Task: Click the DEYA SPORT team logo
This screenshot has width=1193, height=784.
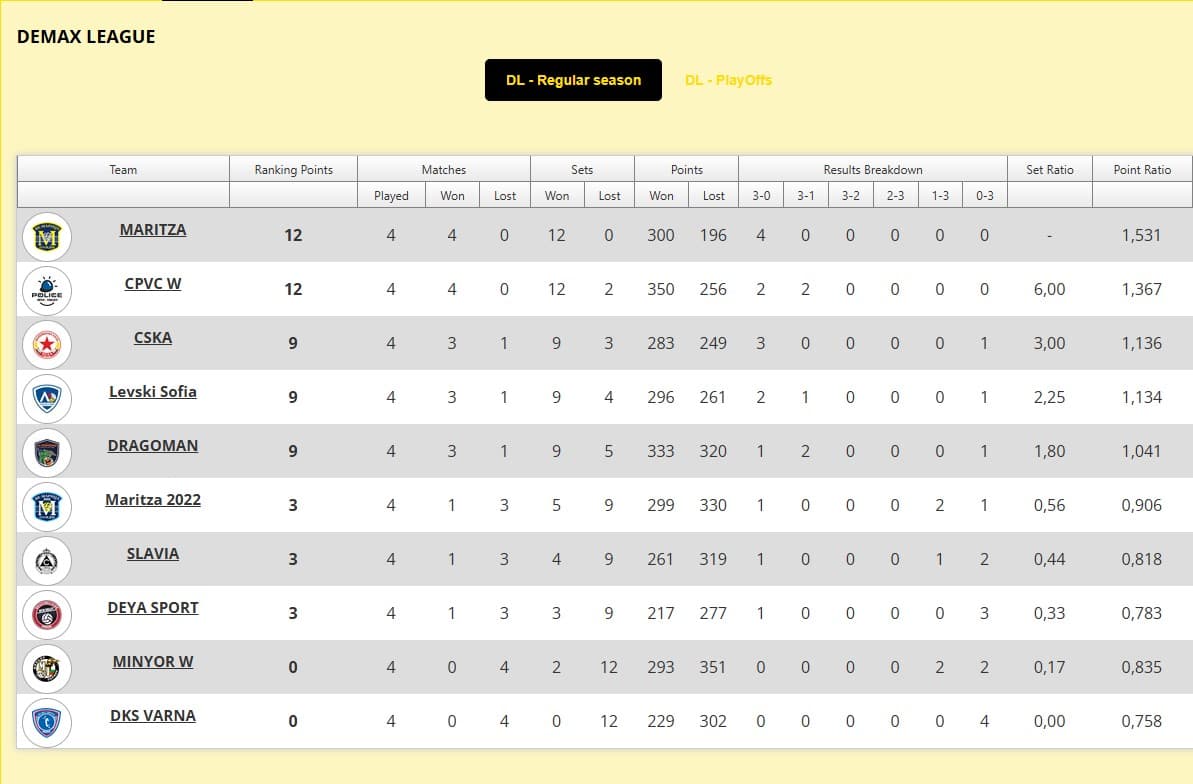Action: point(47,614)
